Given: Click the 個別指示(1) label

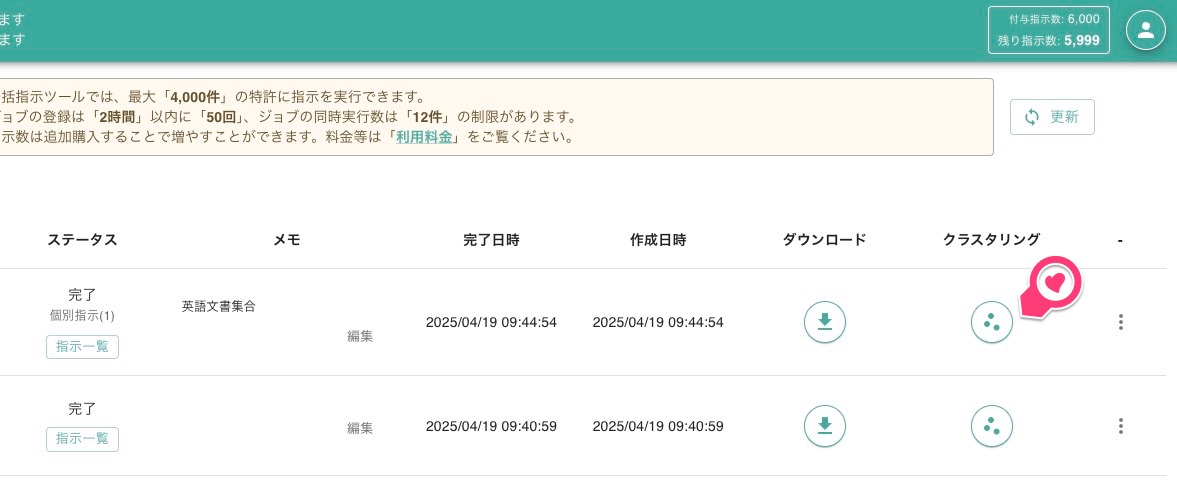Looking at the screenshot, I should click(83, 315).
